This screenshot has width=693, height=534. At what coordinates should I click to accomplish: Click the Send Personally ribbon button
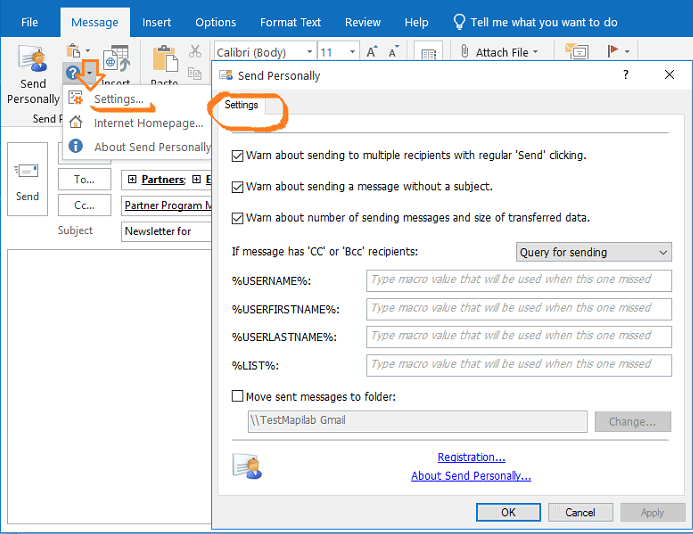[33, 74]
